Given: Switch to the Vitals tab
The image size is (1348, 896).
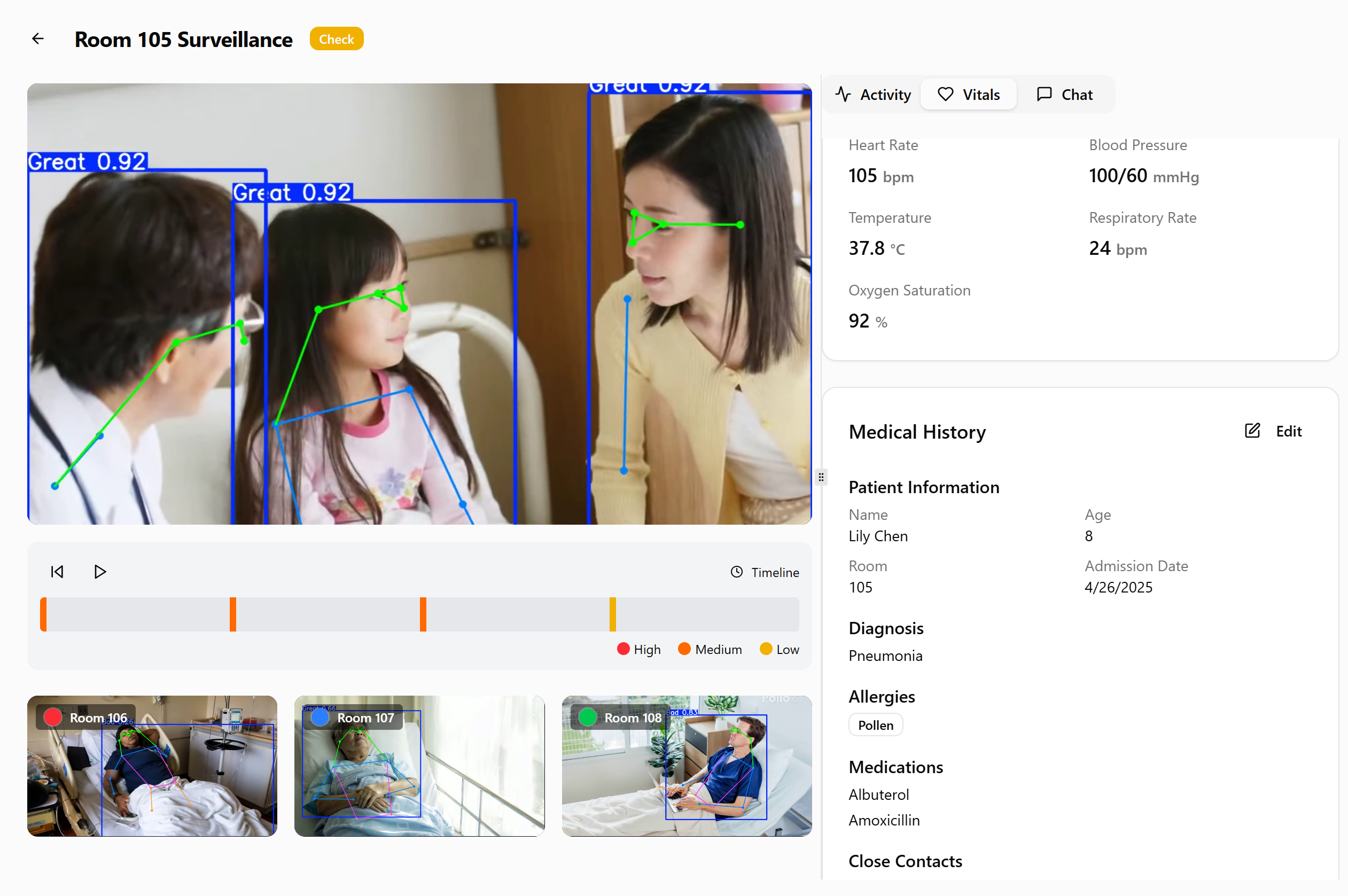Looking at the screenshot, I should point(969,94).
